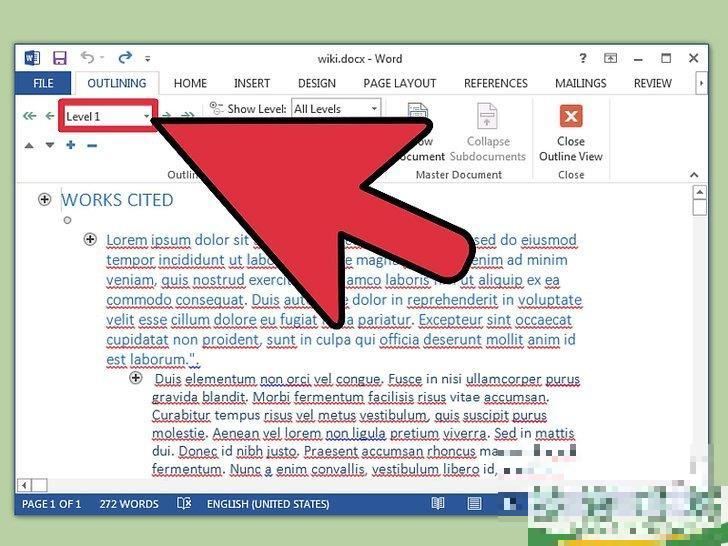
Task: Click the vertical scrollbar up arrow
Action: point(700,192)
